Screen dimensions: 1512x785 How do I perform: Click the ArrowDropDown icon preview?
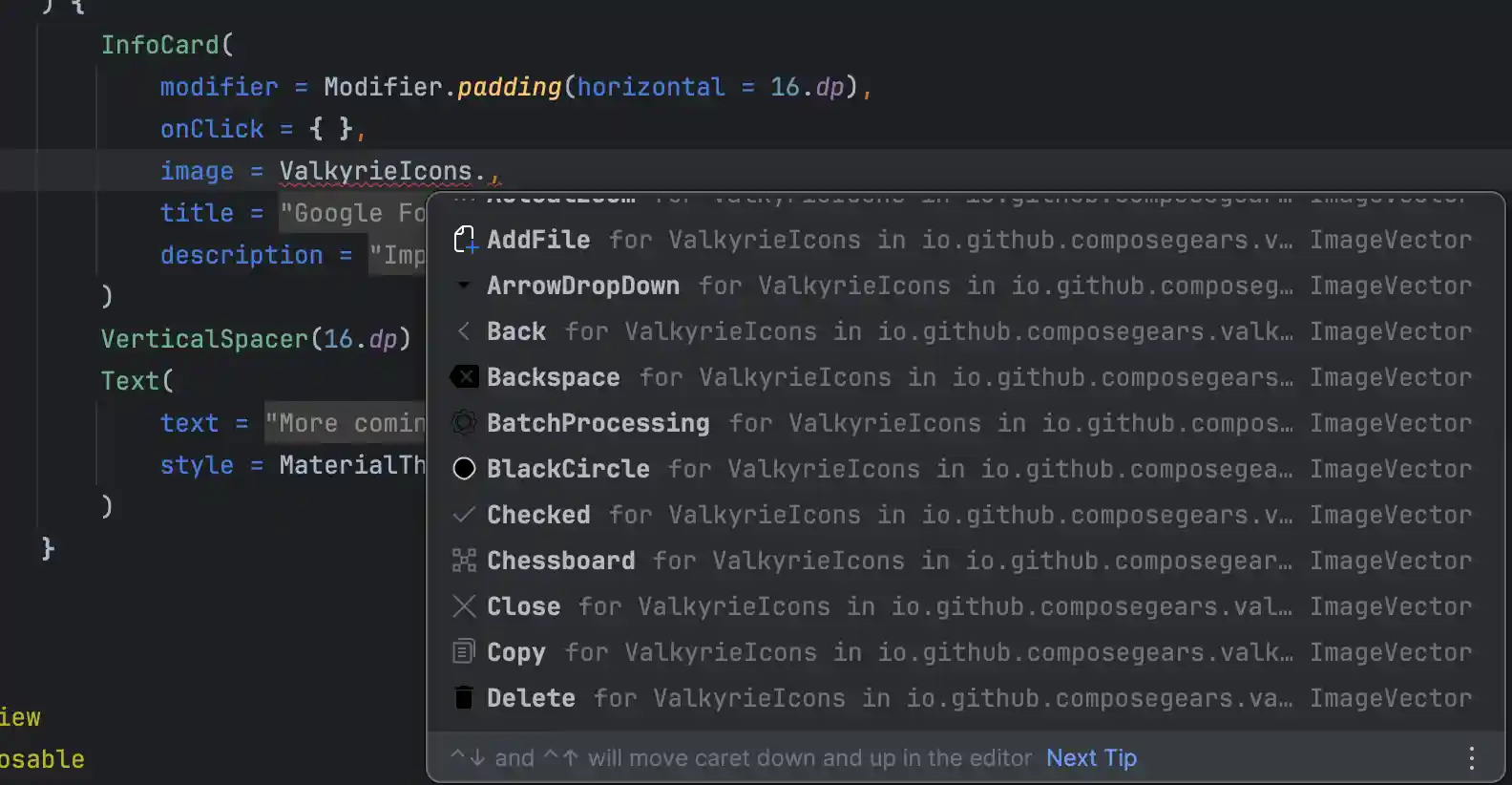[464, 286]
